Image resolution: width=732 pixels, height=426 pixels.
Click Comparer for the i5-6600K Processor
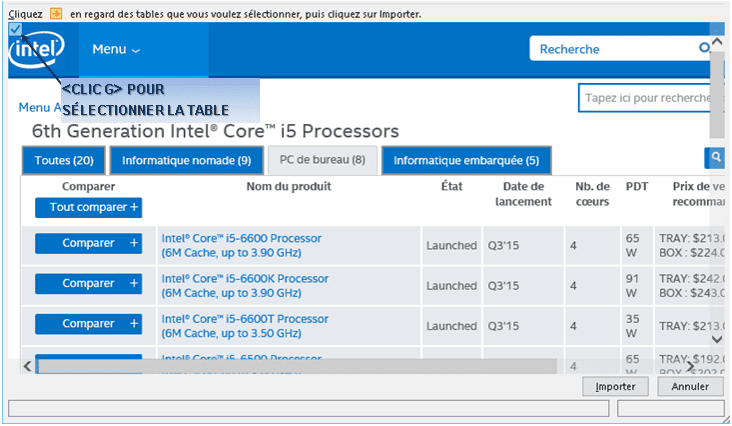point(89,283)
